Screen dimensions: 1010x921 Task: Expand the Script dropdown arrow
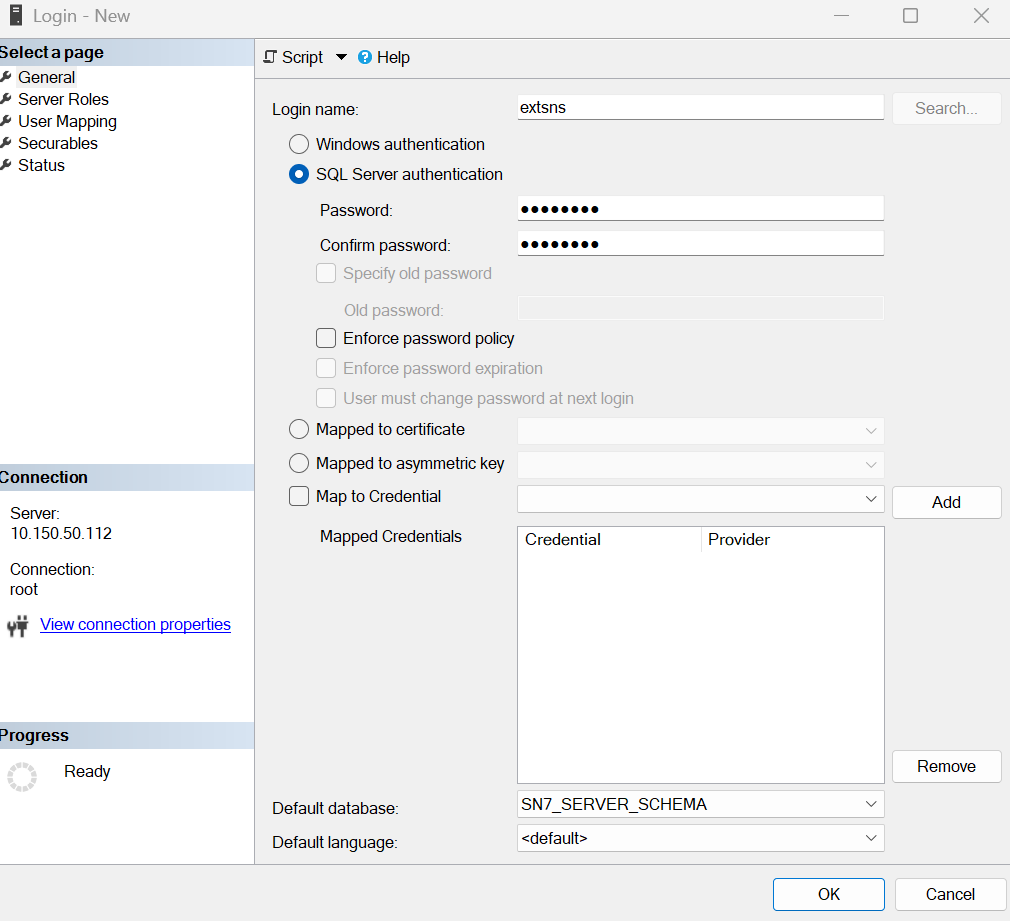click(x=342, y=57)
